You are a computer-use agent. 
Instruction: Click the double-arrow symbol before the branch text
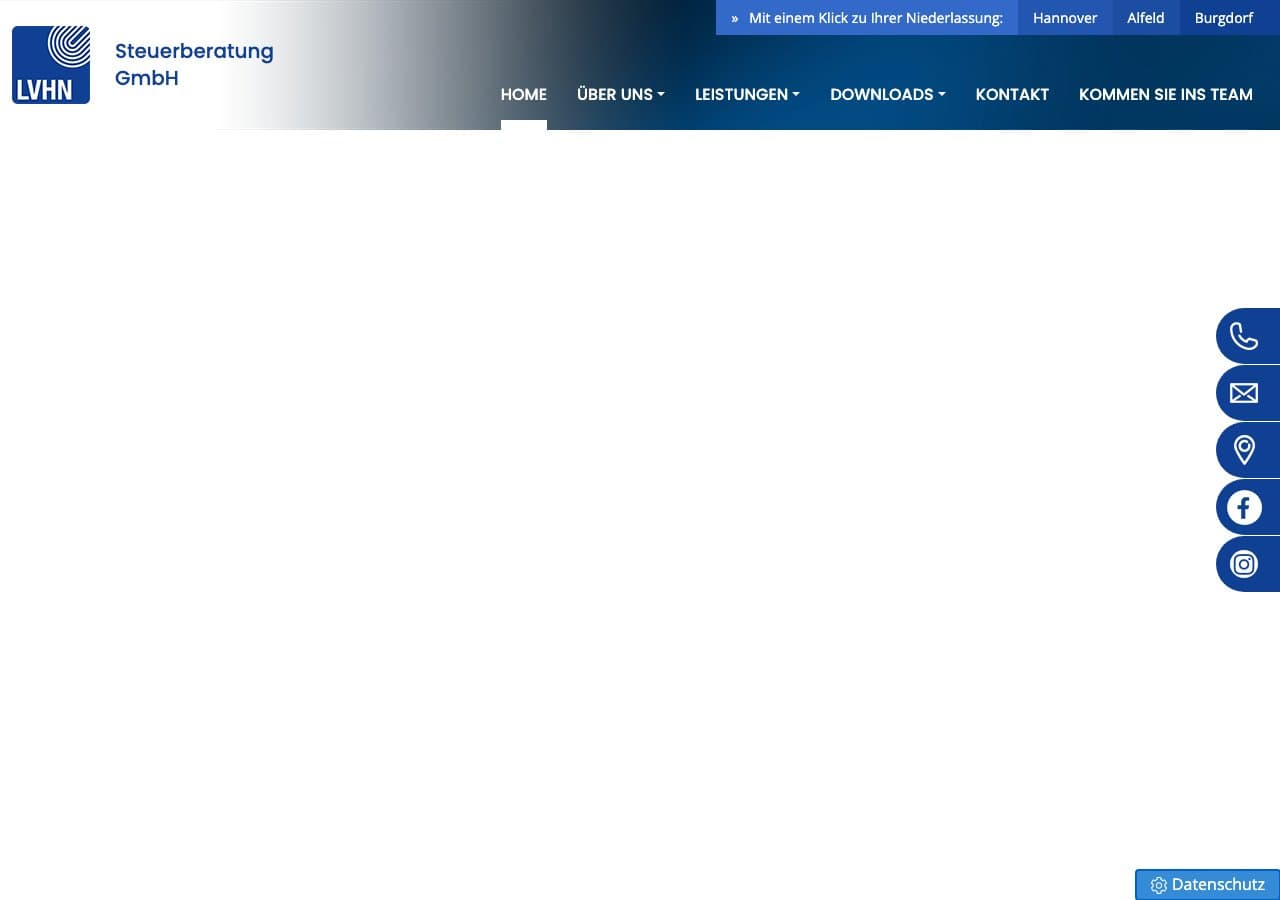click(x=734, y=18)
